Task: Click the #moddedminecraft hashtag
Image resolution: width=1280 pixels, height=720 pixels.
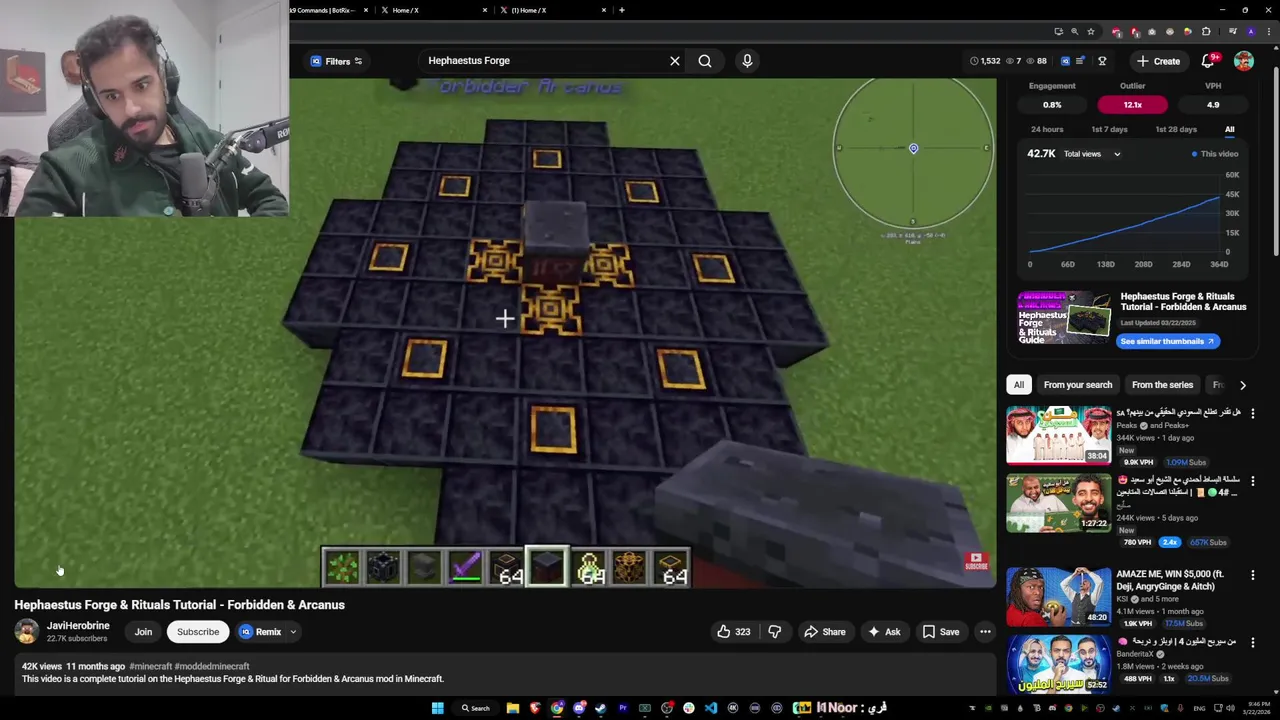Action: click(x=212, y=666)
